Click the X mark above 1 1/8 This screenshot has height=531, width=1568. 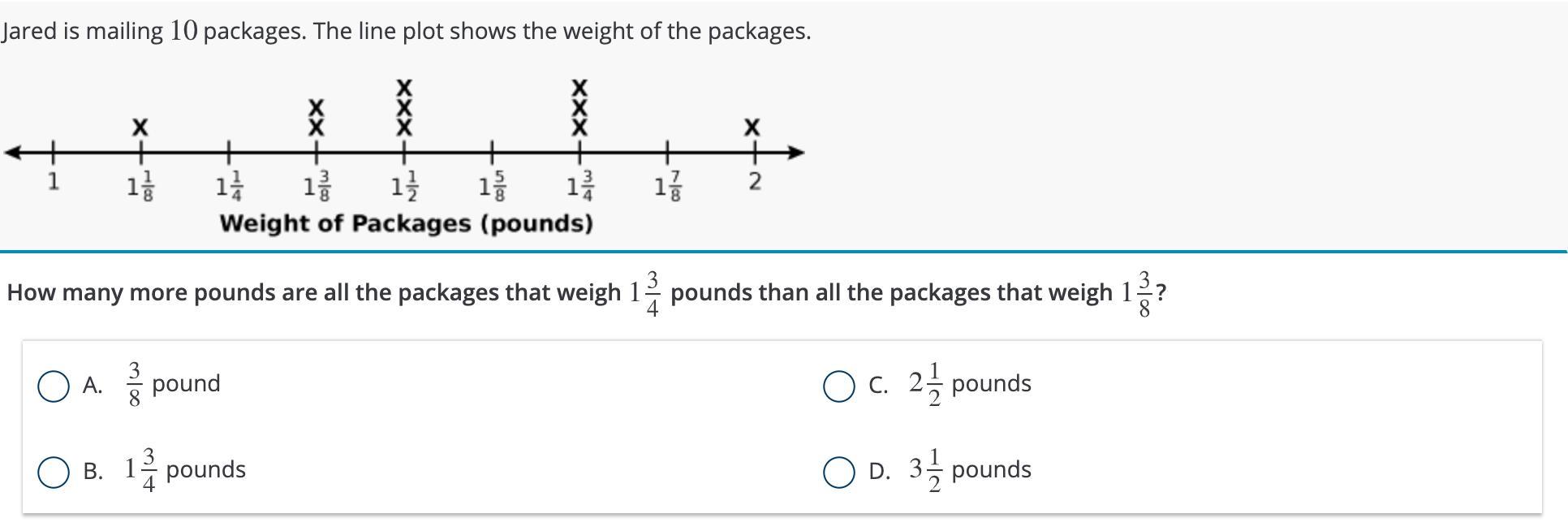[x=140, y=127]
